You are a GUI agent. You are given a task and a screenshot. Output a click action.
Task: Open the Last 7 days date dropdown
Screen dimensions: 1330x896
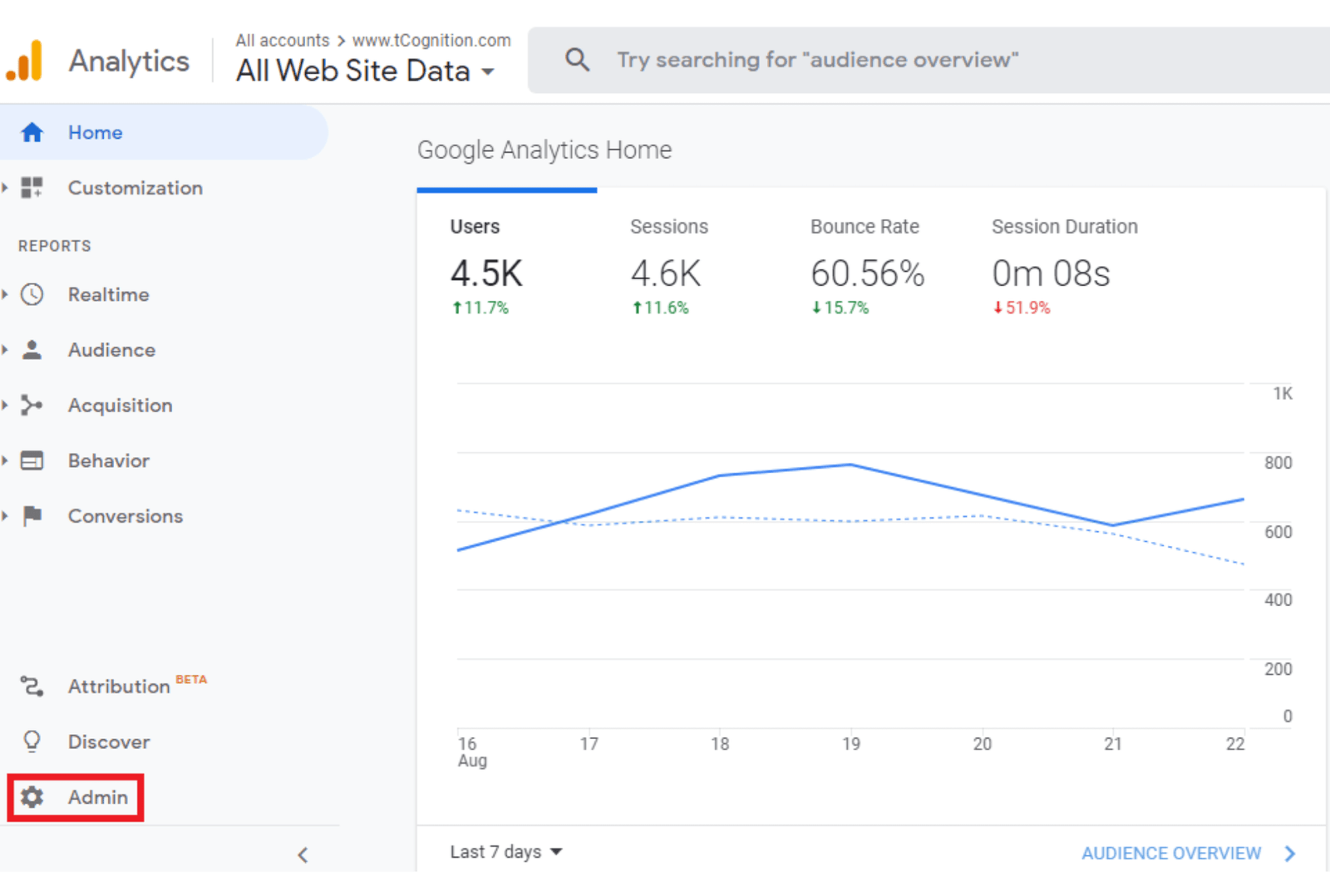click(x=506, y=852)
